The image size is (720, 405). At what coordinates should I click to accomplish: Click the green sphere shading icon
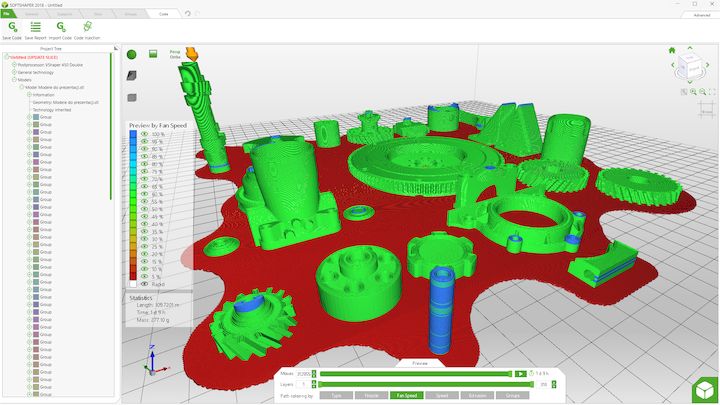coord(132,53)
